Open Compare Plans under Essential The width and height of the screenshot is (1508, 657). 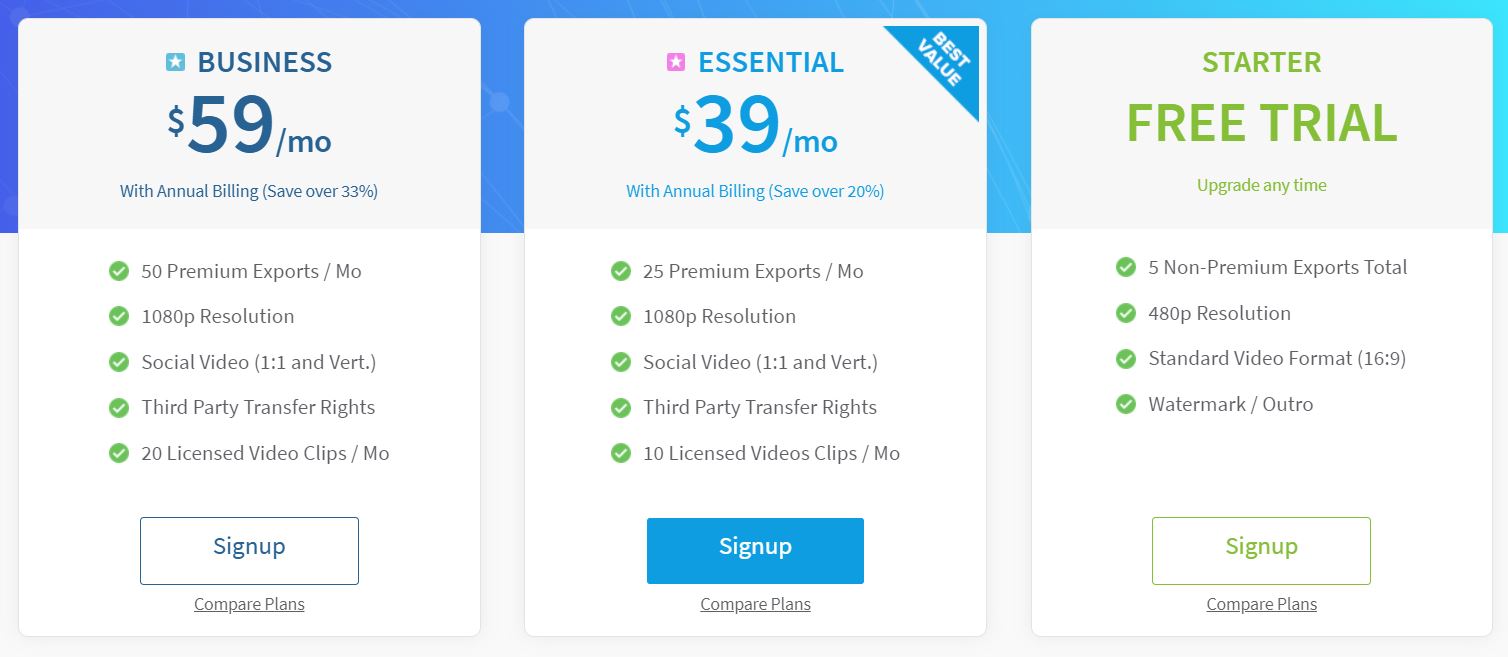755,604
